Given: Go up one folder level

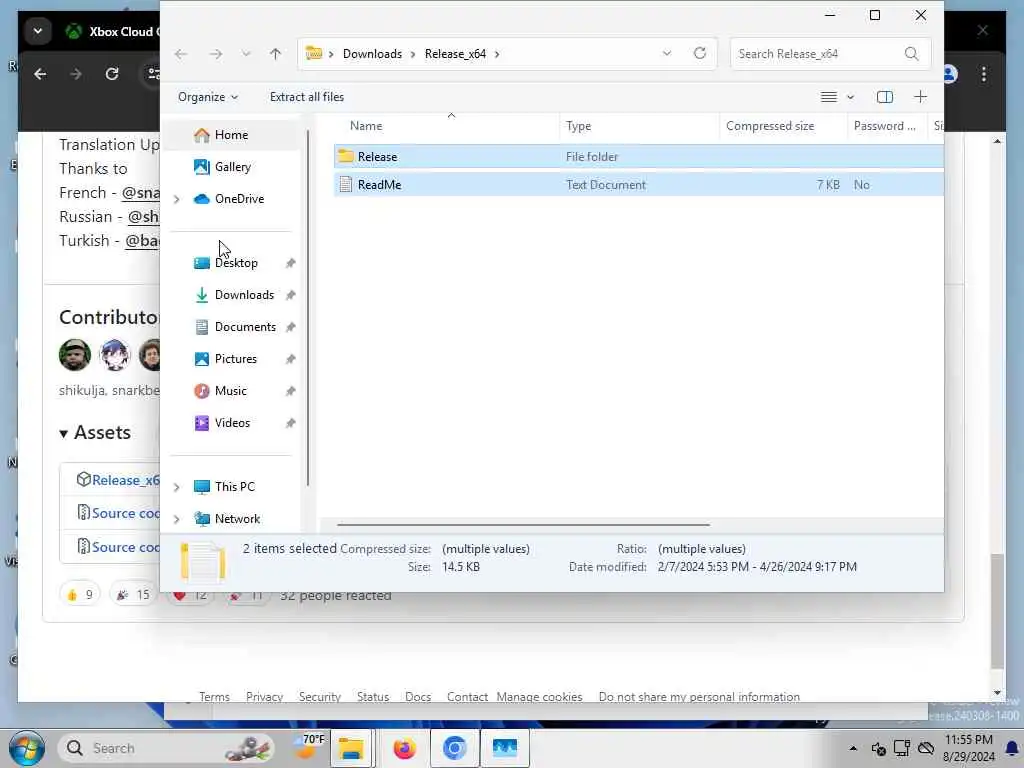Looking at the screenshot, I should coord(276,54).
